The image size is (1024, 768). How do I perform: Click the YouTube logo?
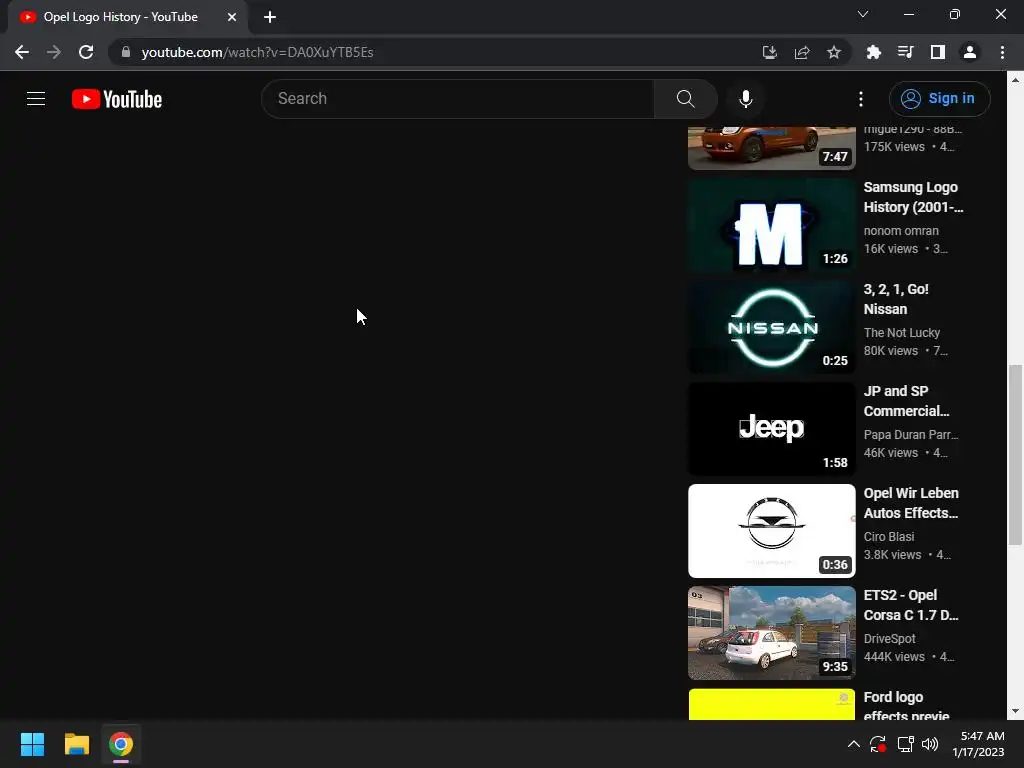(x=117, y=99)
